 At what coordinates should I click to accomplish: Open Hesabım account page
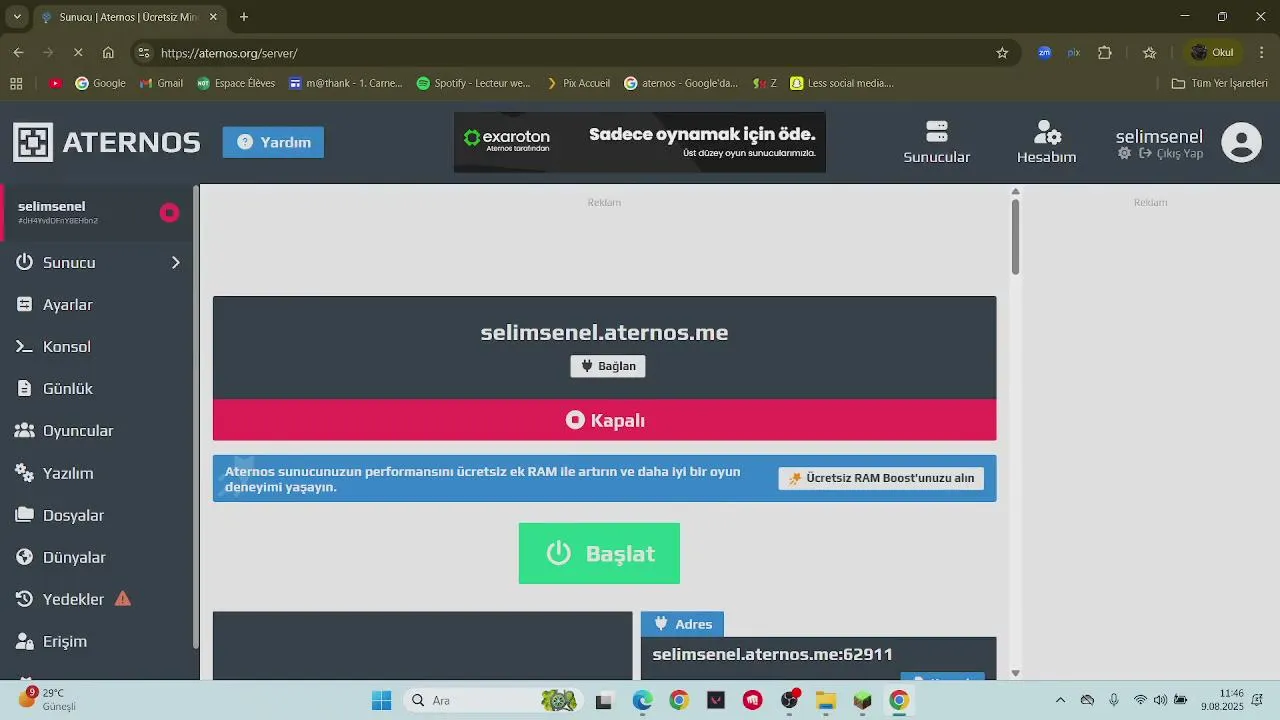(x=1046, y=142)
